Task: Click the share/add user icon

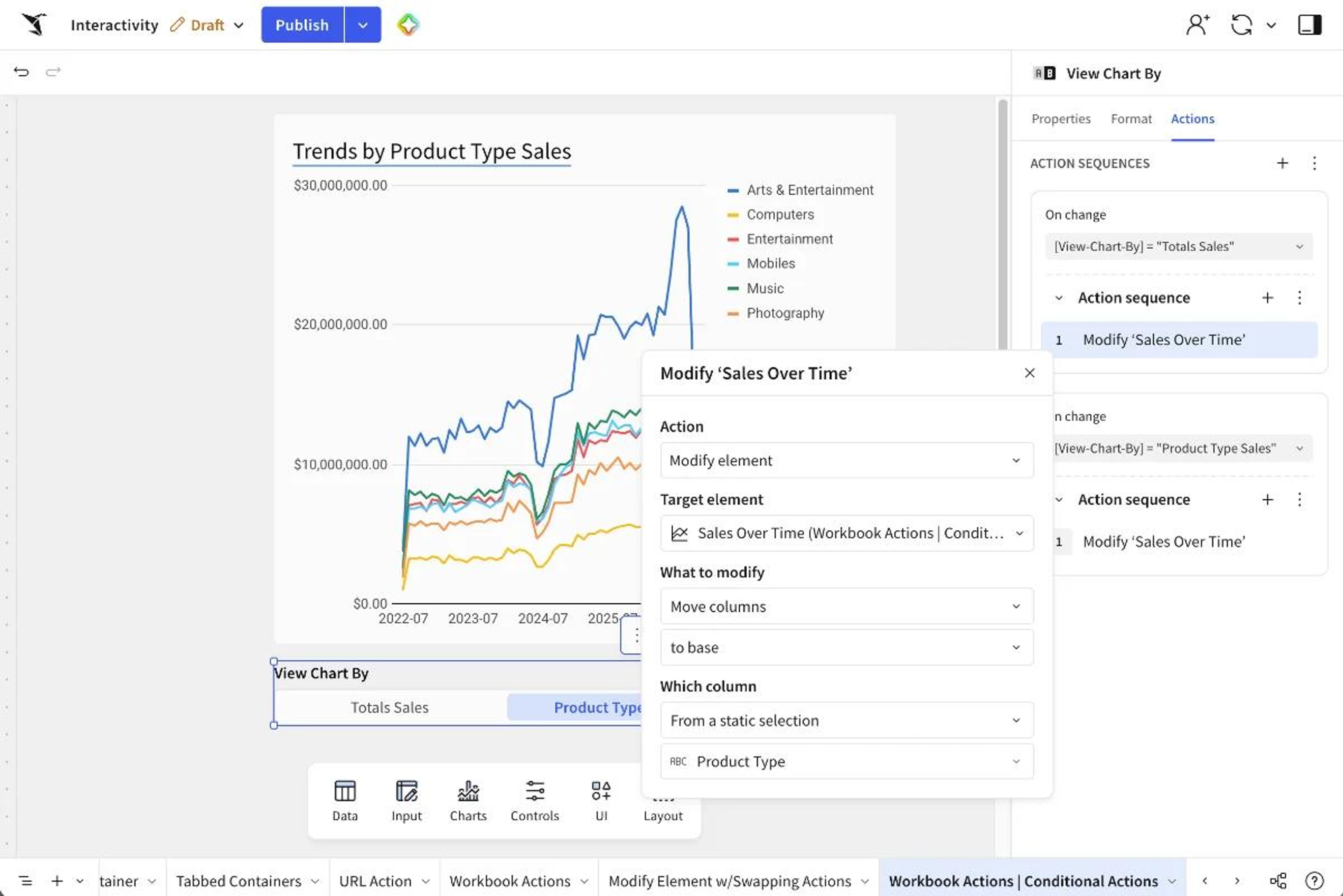Action: pos(1197,24)
